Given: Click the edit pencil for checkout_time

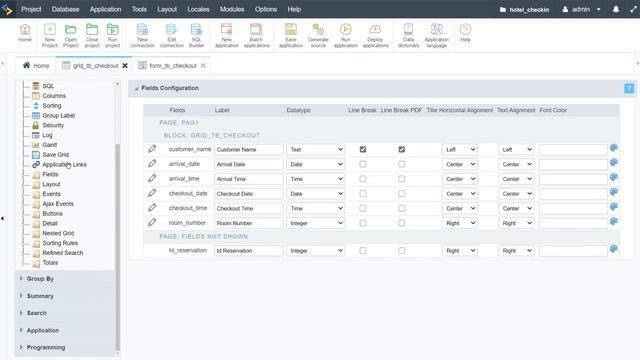Looking at the screenshot, I should (152, 208).
